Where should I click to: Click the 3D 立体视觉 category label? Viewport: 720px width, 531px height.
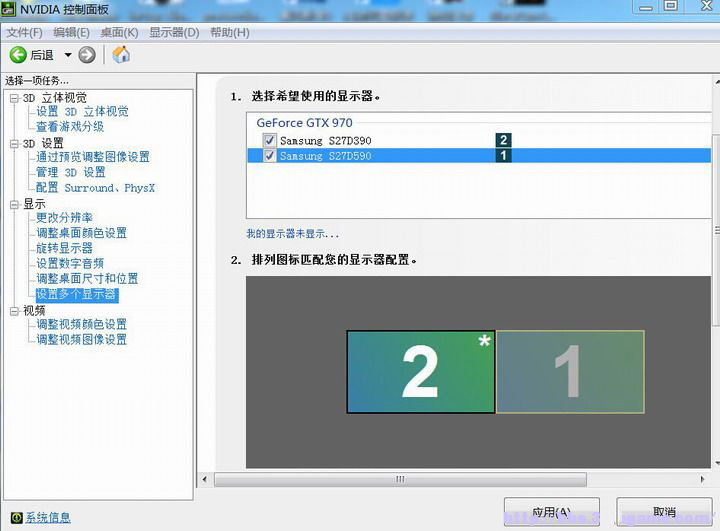[55, 98]
